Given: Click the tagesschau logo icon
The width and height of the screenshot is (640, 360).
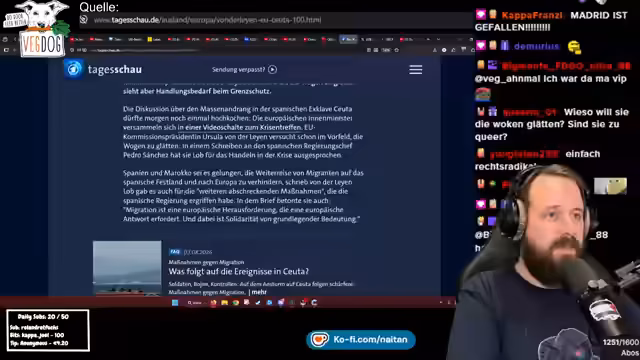Looking at the screenshot, I should tap(74, 69).
